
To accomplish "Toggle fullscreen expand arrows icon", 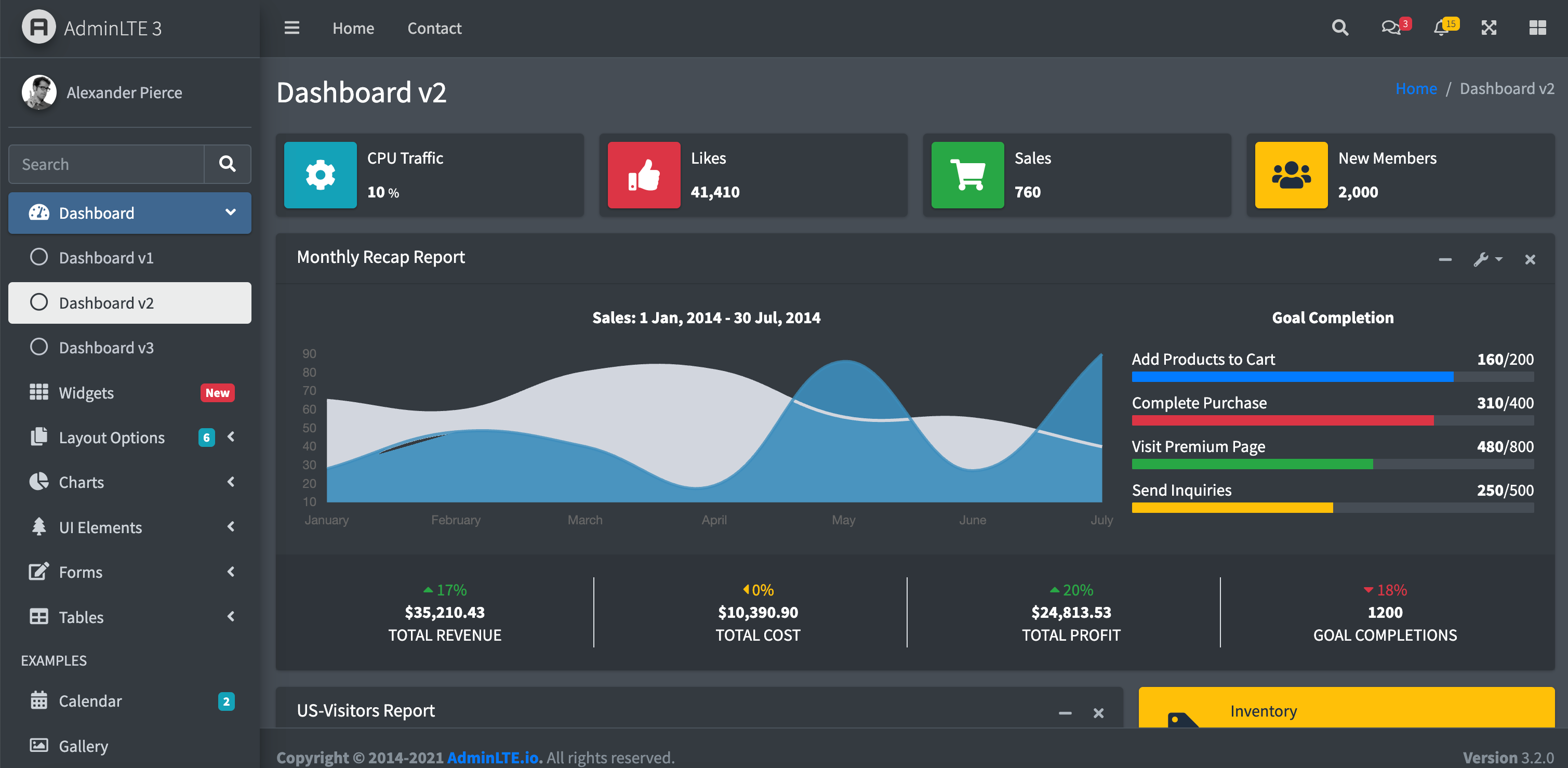I will 1489,28.
